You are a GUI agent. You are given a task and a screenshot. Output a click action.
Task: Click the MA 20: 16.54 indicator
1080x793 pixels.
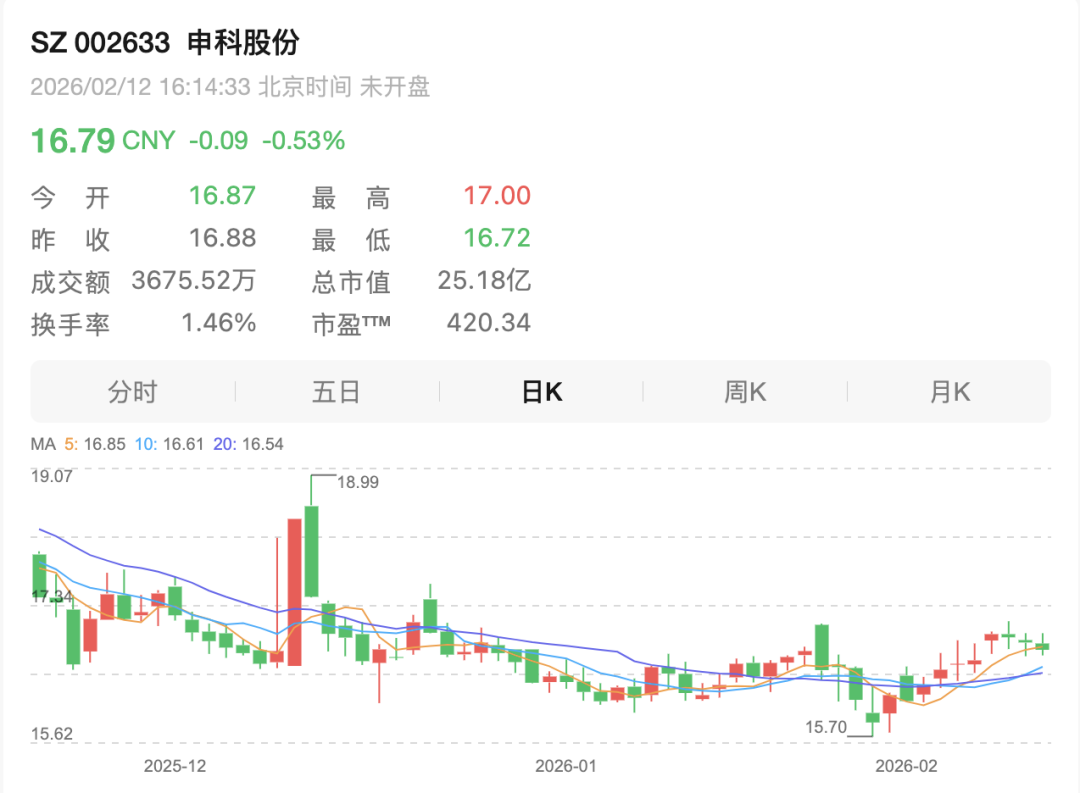pyautogui.click(x=248, y=444)
